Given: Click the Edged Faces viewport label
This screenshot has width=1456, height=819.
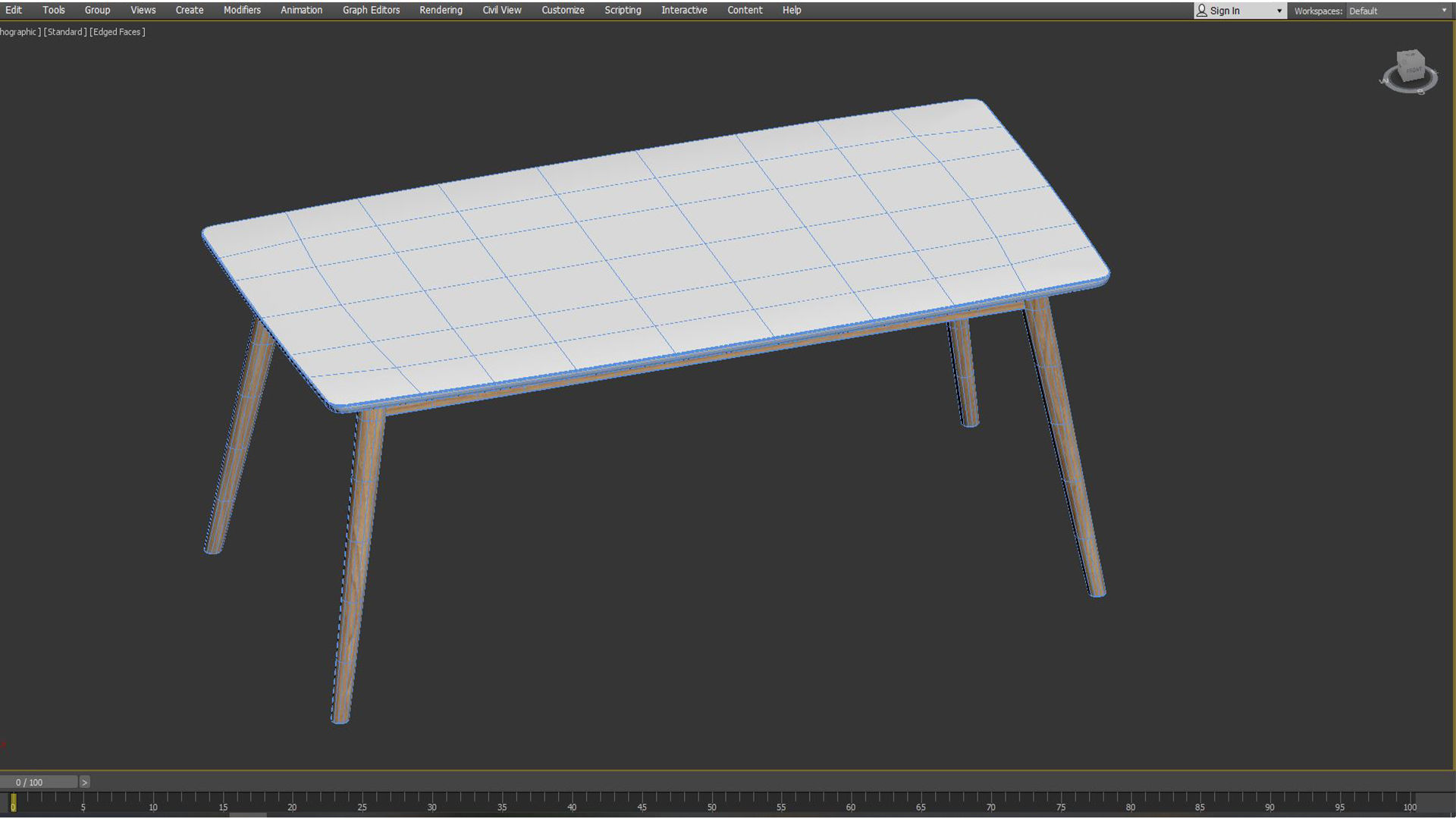Looking at the screenshot, I should (x=118, y=32).
